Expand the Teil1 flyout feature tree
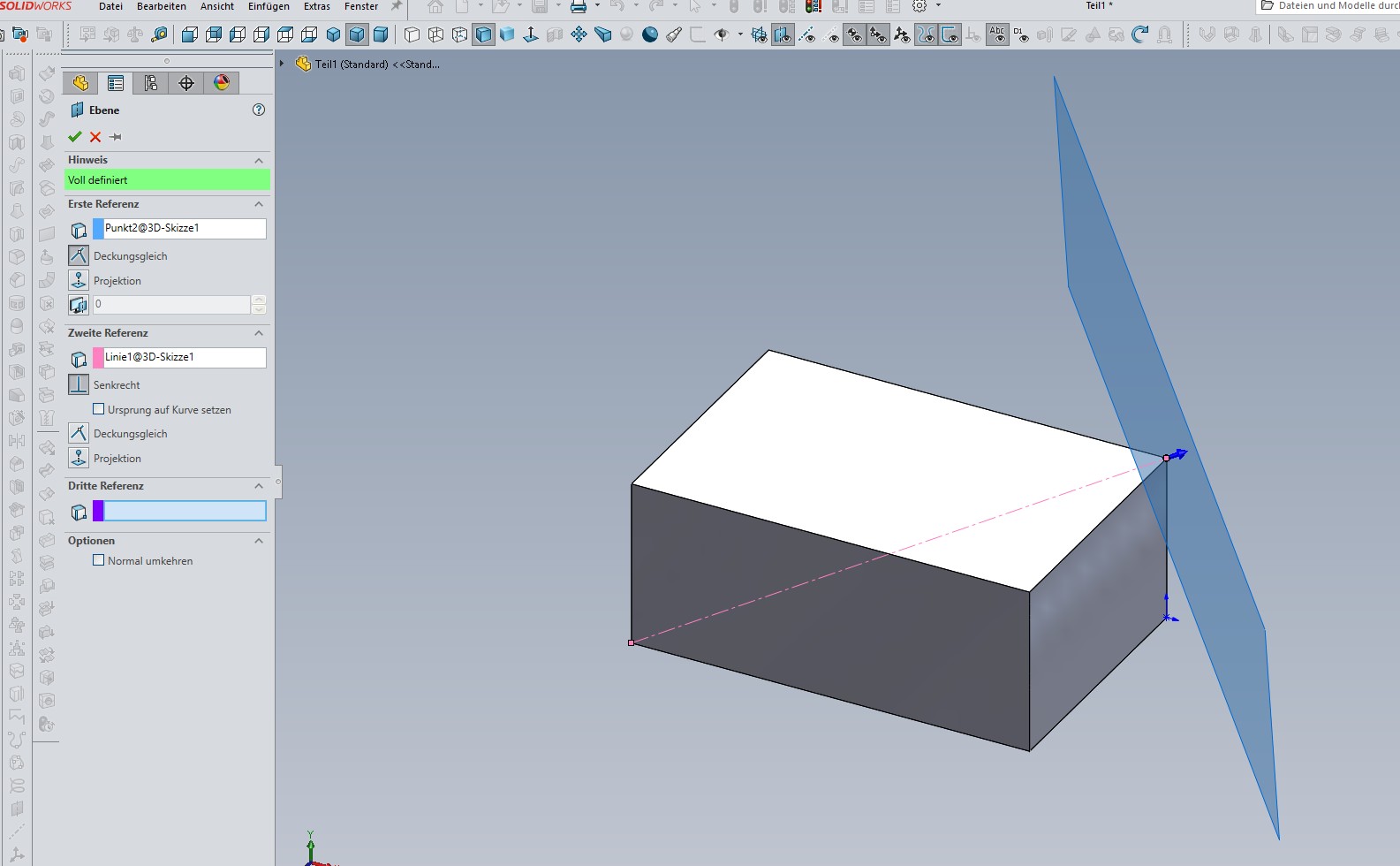This screenshot has width=1400, height=866. coord(282,64)
